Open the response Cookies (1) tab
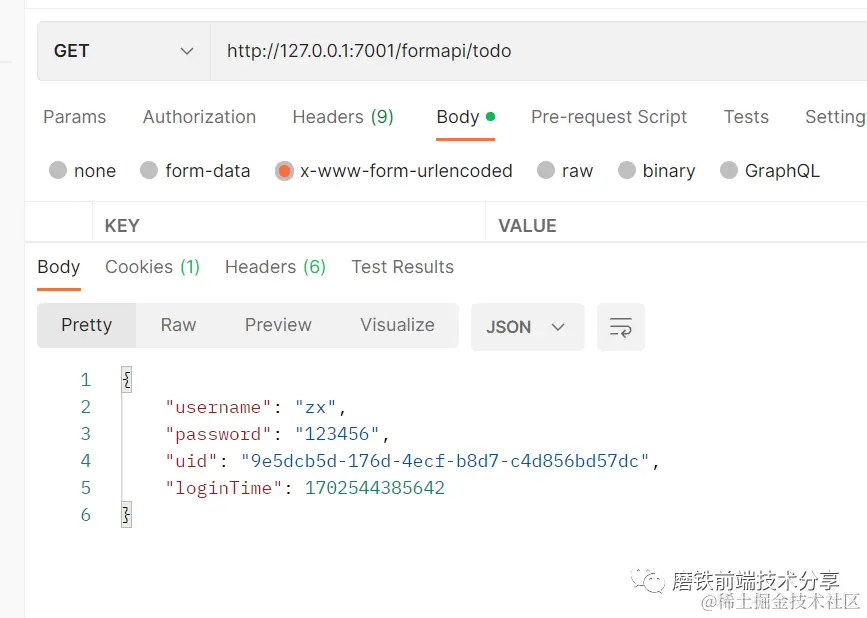This screenshot has width=867, height=618. [x=152, y=267]
